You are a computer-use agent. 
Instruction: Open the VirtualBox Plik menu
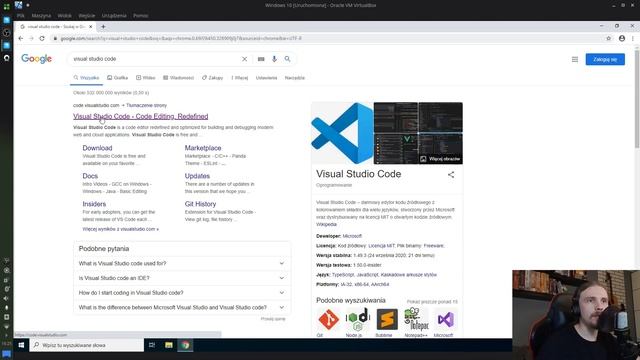click(21, 16)
